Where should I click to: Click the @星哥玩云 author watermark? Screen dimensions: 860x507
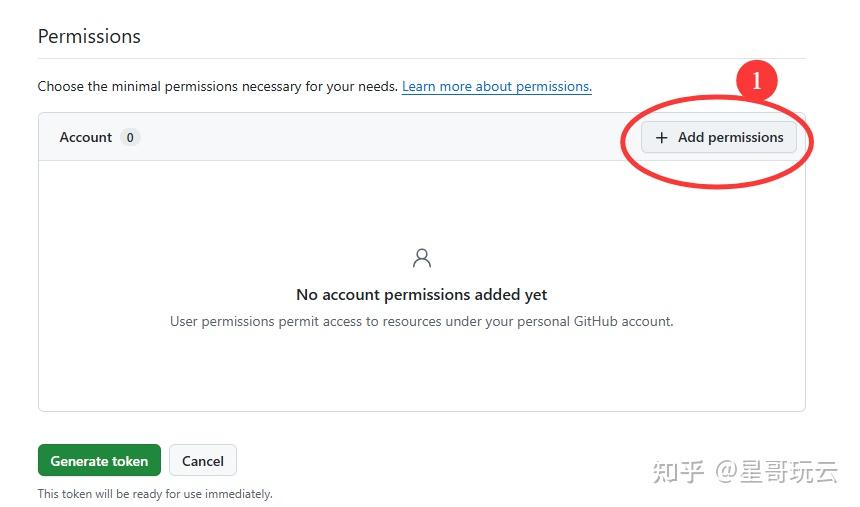tap(776, 471)
